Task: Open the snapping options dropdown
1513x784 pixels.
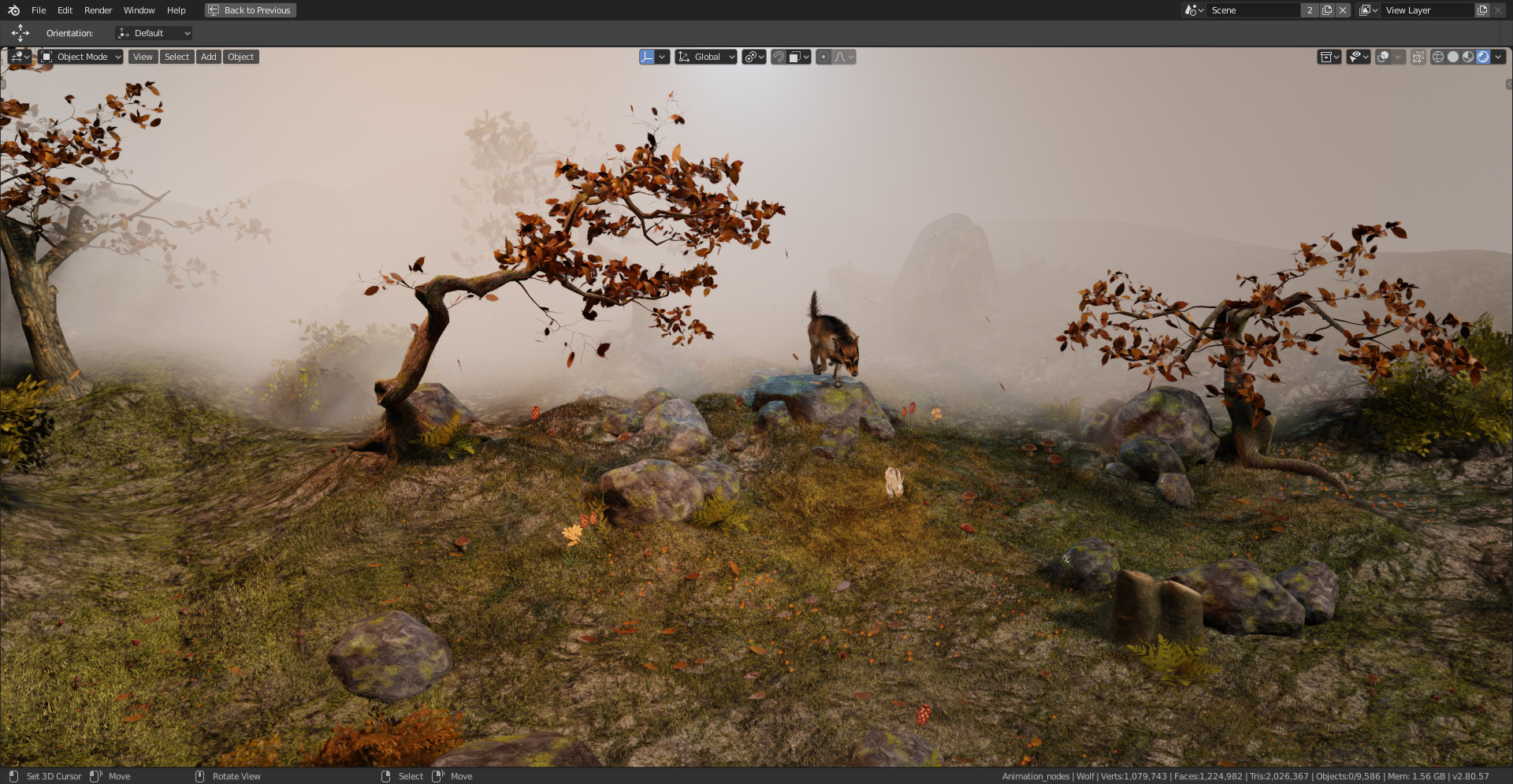Action: pyautogui.click(x=799, y=57)
